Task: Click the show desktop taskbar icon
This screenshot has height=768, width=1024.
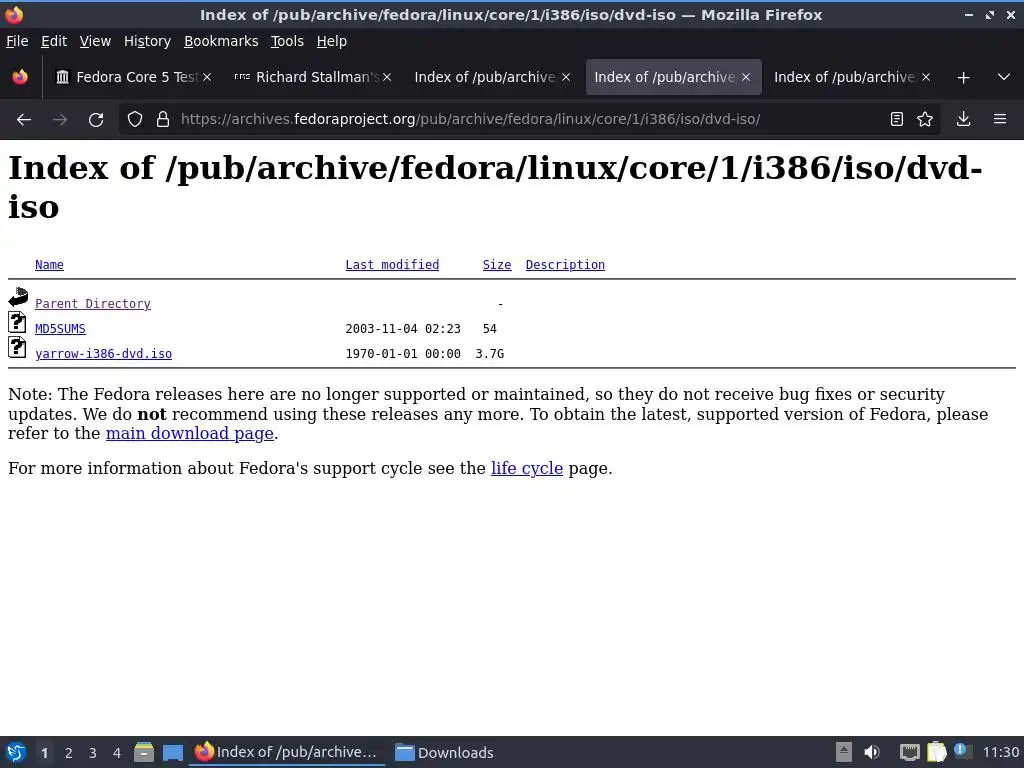Action: pyautogui.click(x=172, y=753)
